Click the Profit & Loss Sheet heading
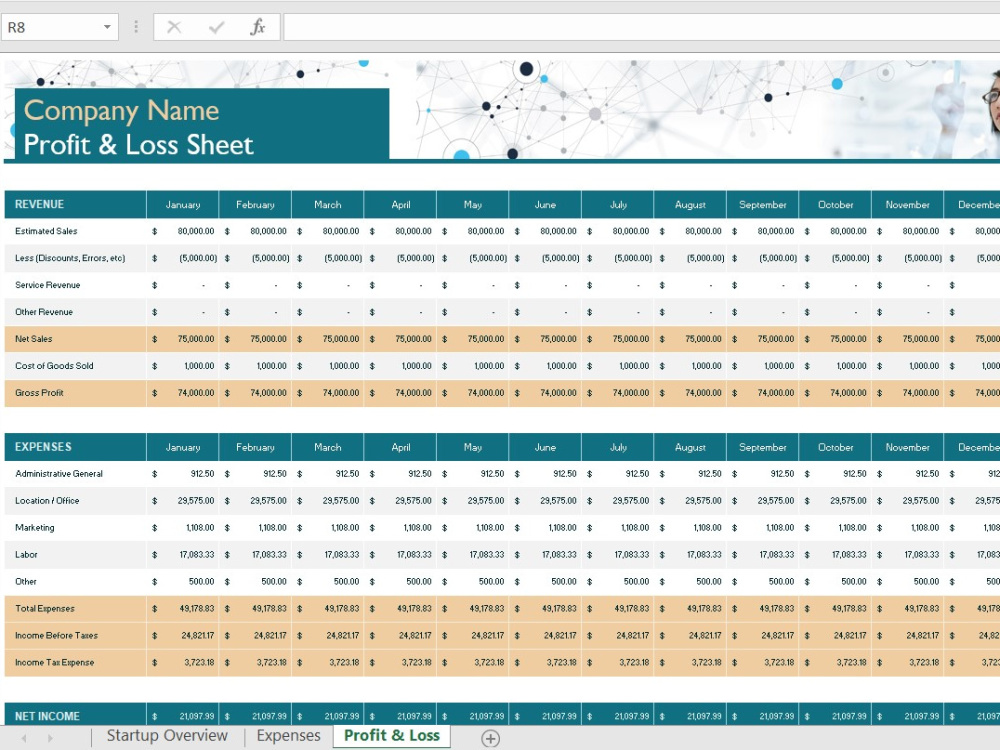 pos(138,145)
